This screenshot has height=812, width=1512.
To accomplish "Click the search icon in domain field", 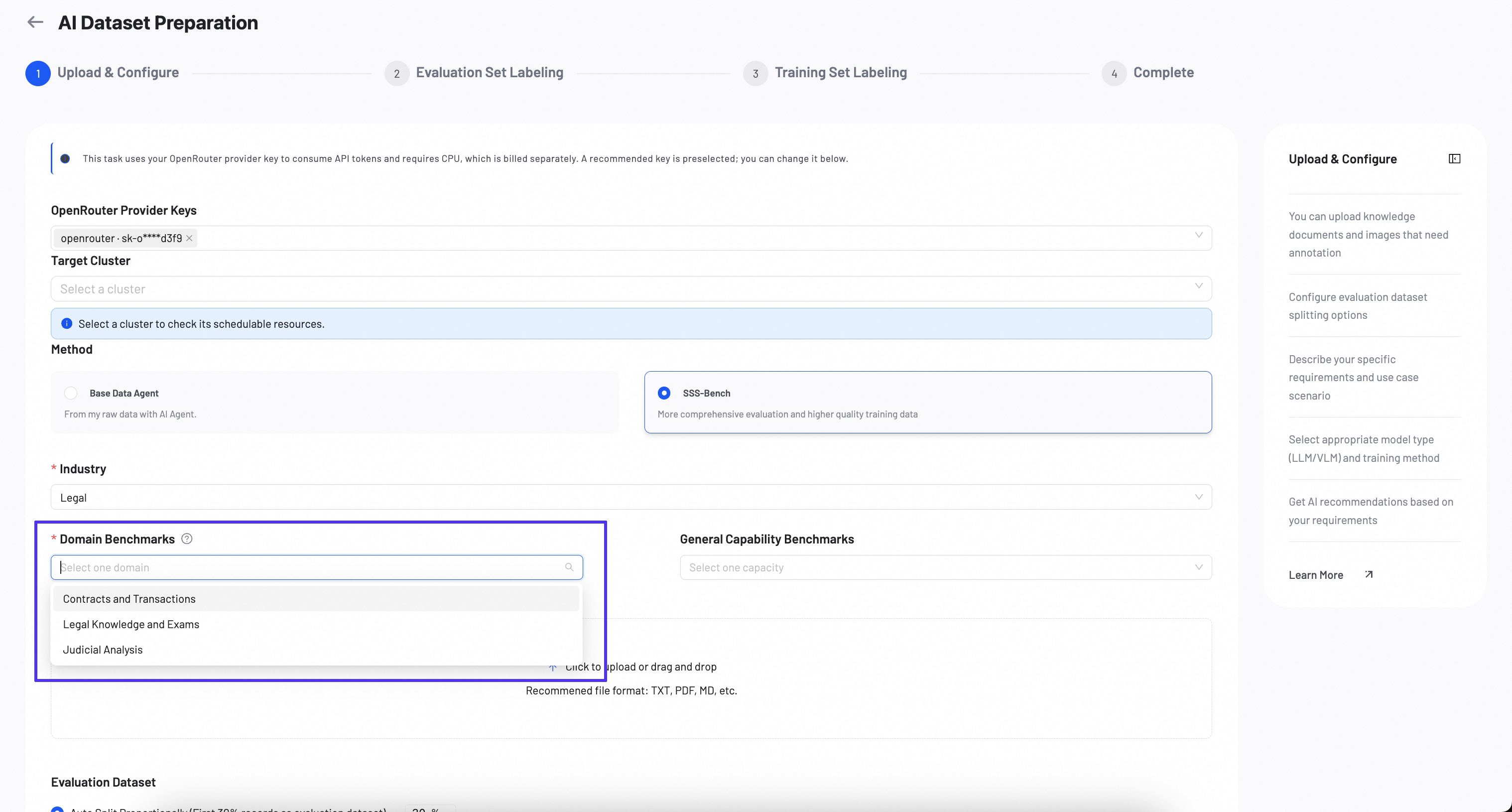I will (569, 567).
